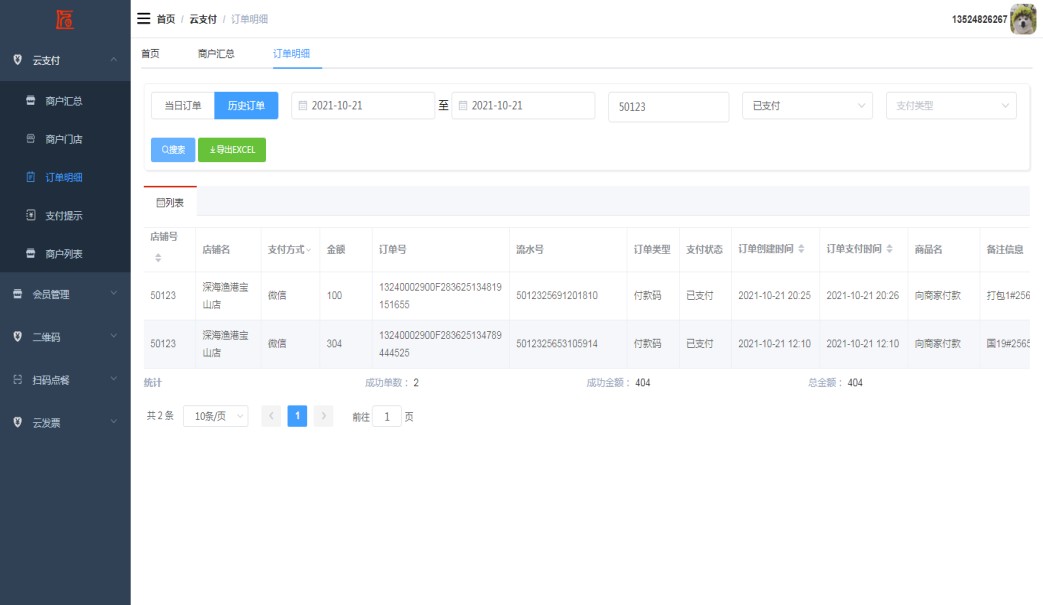This screenshot has height=605, width=1043.
Task: Select 支付提示 in the sidebar
Action: (63, 216)
